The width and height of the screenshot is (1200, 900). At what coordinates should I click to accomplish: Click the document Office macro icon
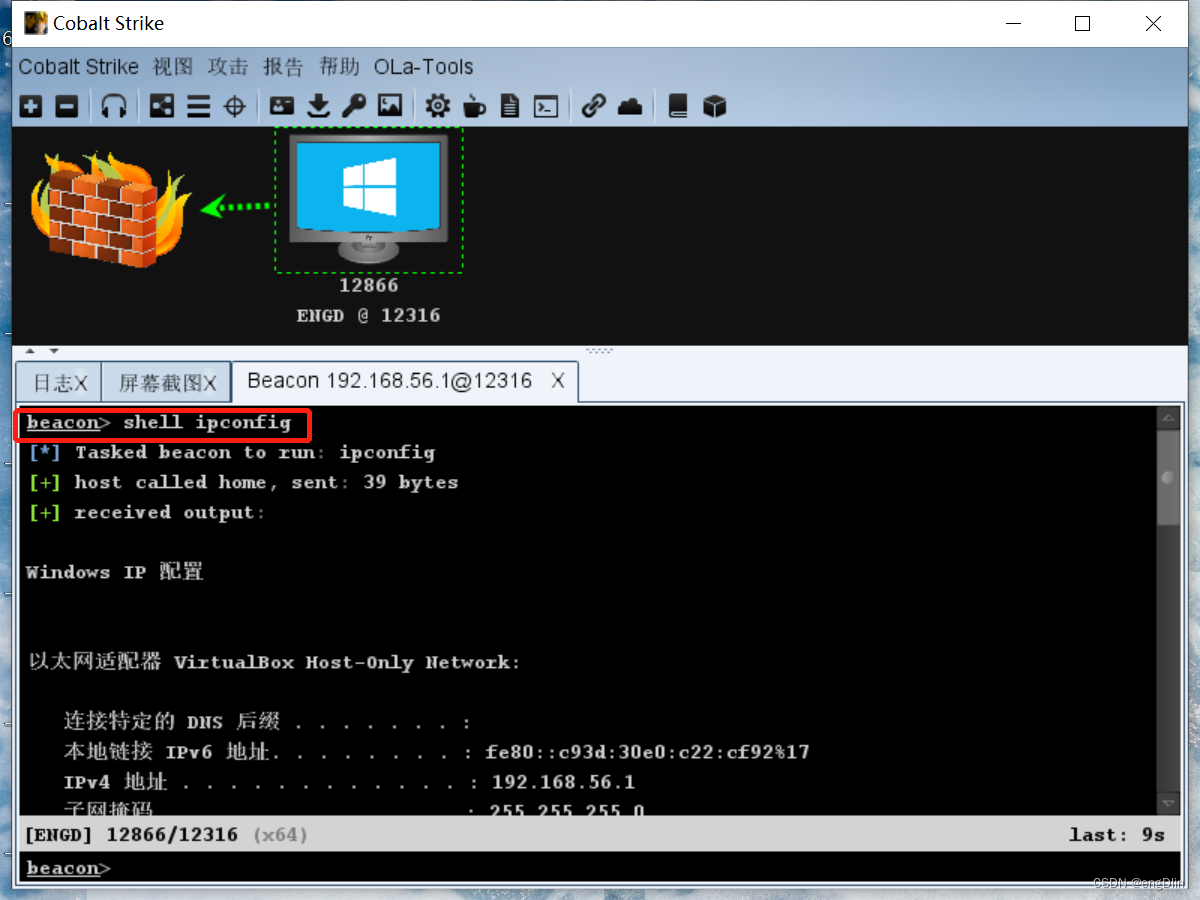pos(510,106)
